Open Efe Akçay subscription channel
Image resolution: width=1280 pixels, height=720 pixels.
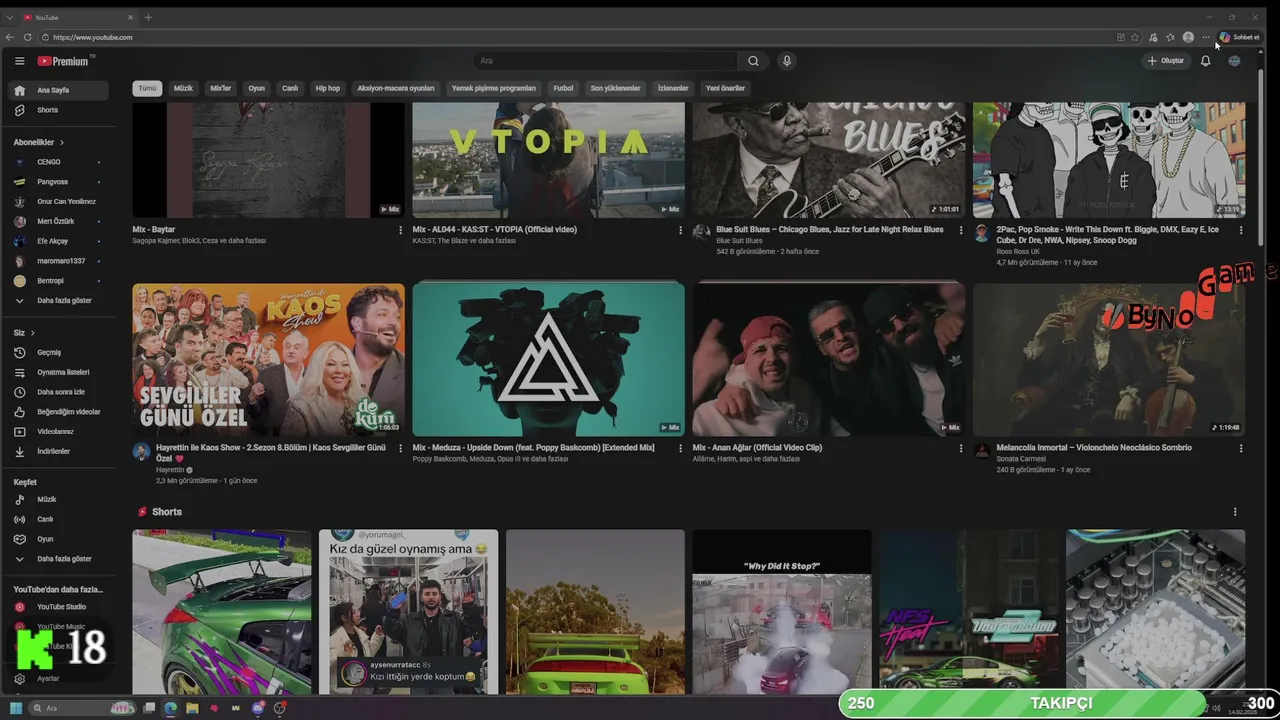click(x=58, y=241)
